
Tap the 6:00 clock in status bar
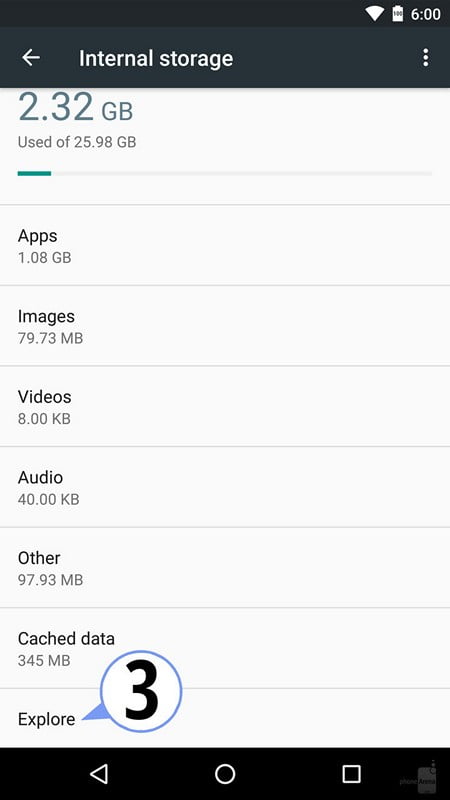pos(426,14)
